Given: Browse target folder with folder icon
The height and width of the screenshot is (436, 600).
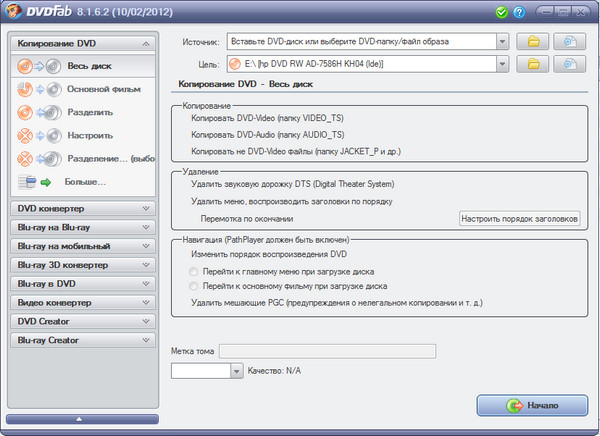Looking at the screenshot, I should (x=533, y=64).
